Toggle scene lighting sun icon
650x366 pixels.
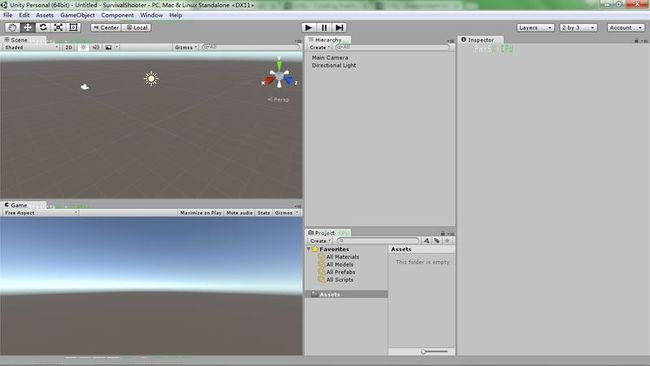click(83, 47)
